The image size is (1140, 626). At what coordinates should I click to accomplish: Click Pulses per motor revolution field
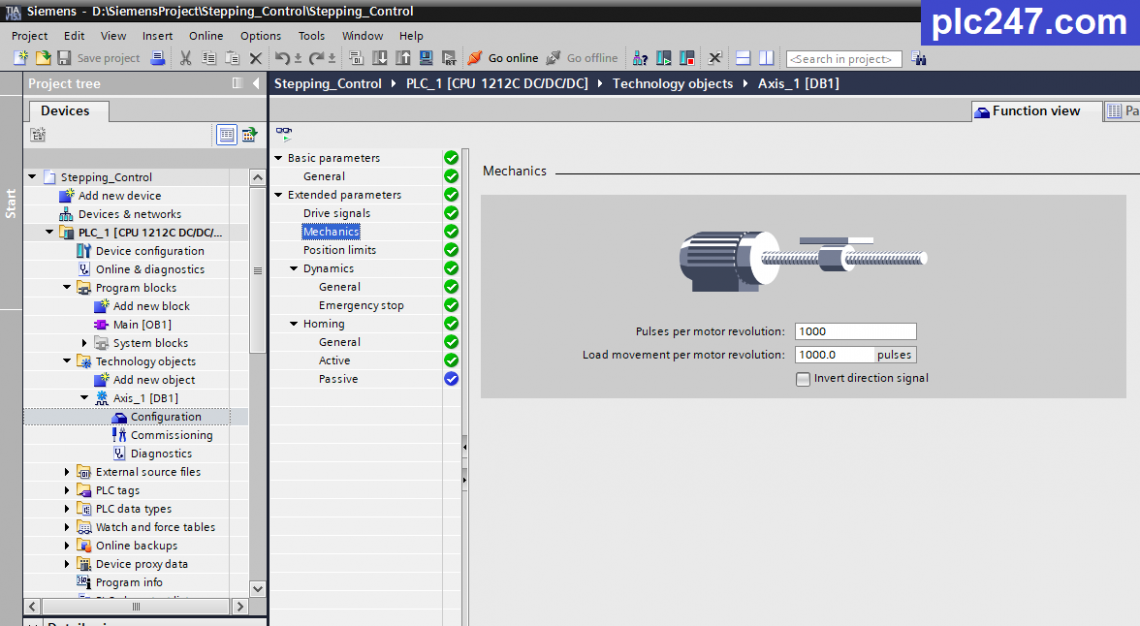click(855, 332)
